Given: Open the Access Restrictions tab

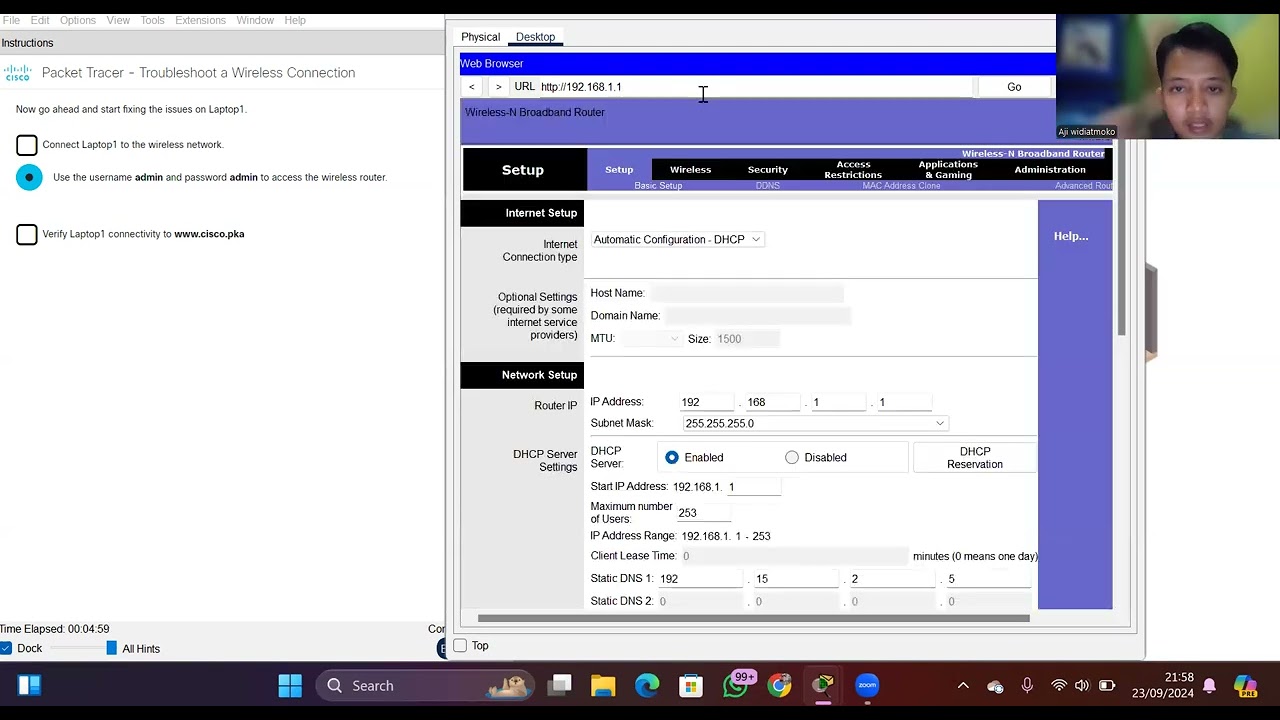Looking at the screenshot, I should coord(853,170).
